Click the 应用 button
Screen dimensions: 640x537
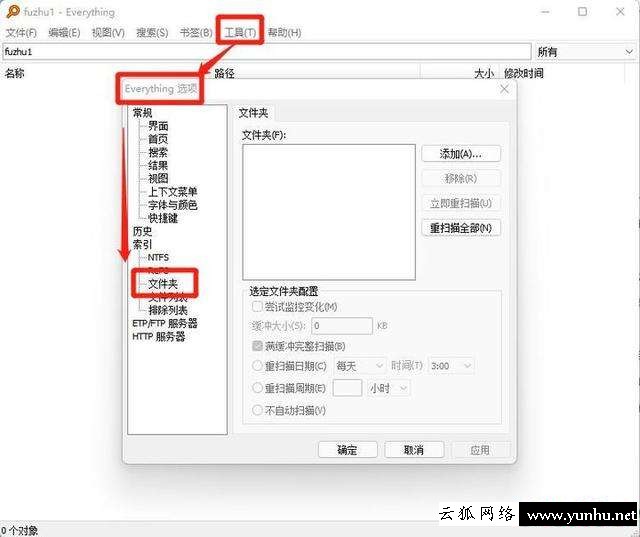480,450
